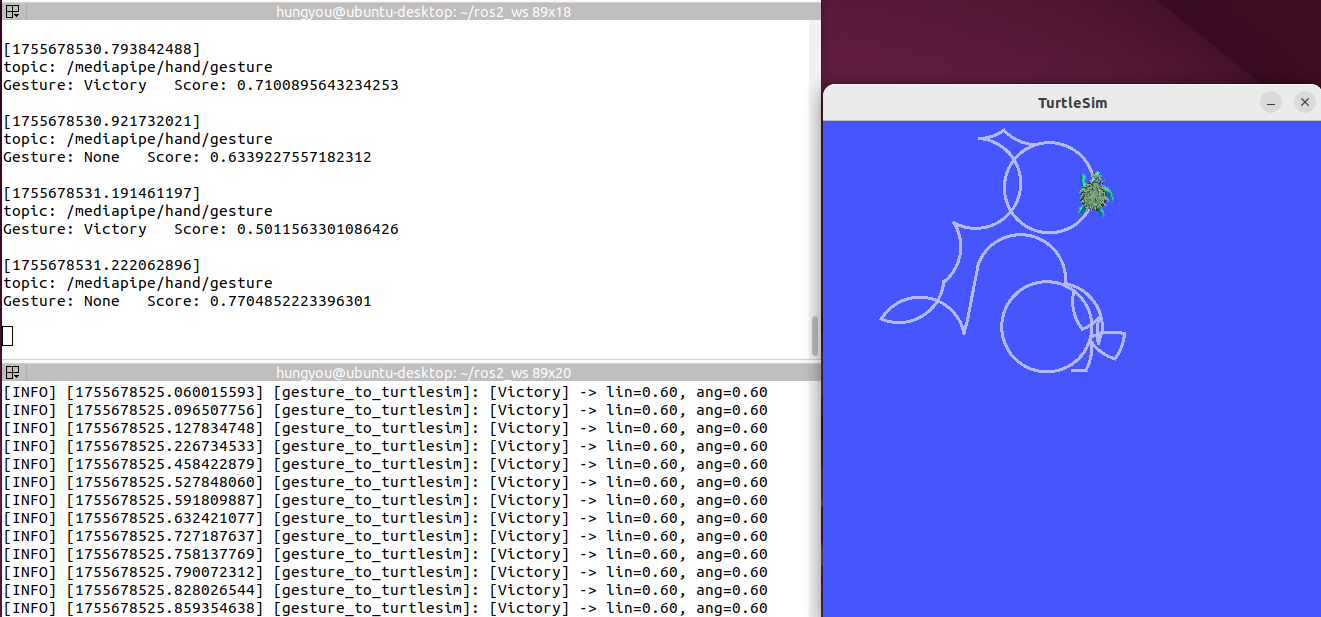
Task: Click timestamp [1755678531.191461197]
Action: pyautogui.click(x=102, y=193)
